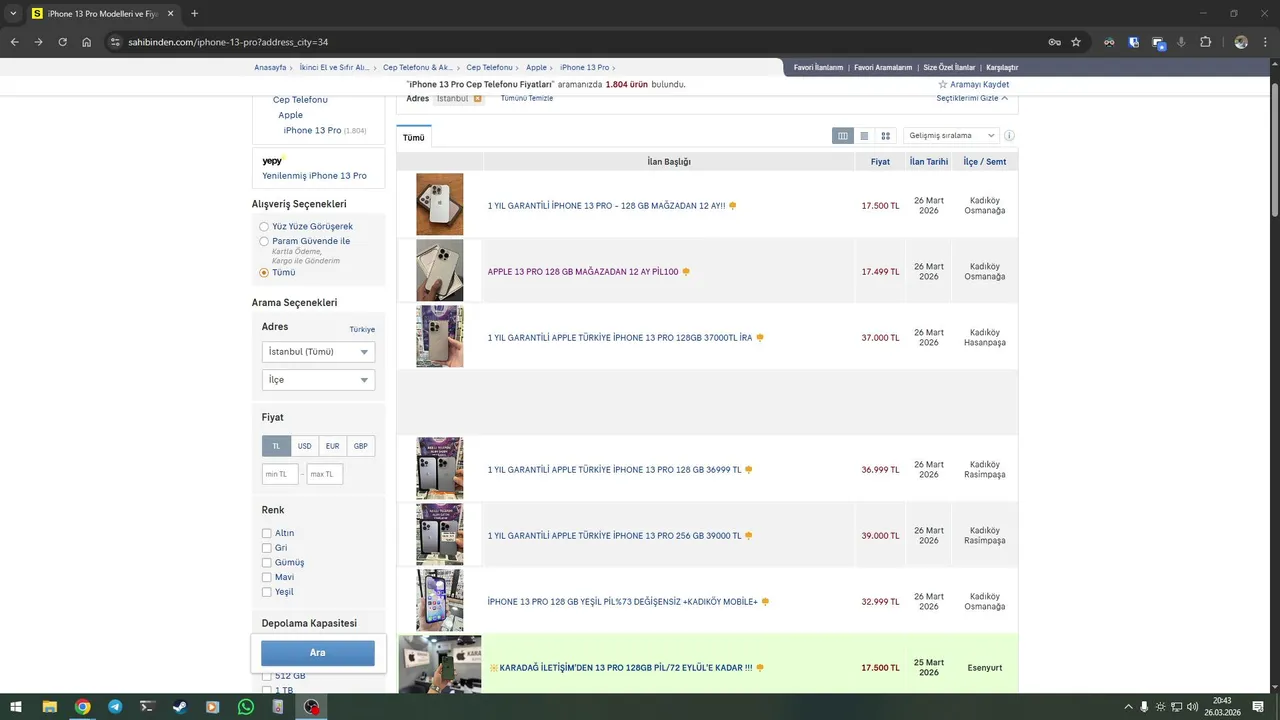Viewport: 1280px width, 720px height.
Task: Sort listings by the Fiyat column
Action: [x=880, y=162]
